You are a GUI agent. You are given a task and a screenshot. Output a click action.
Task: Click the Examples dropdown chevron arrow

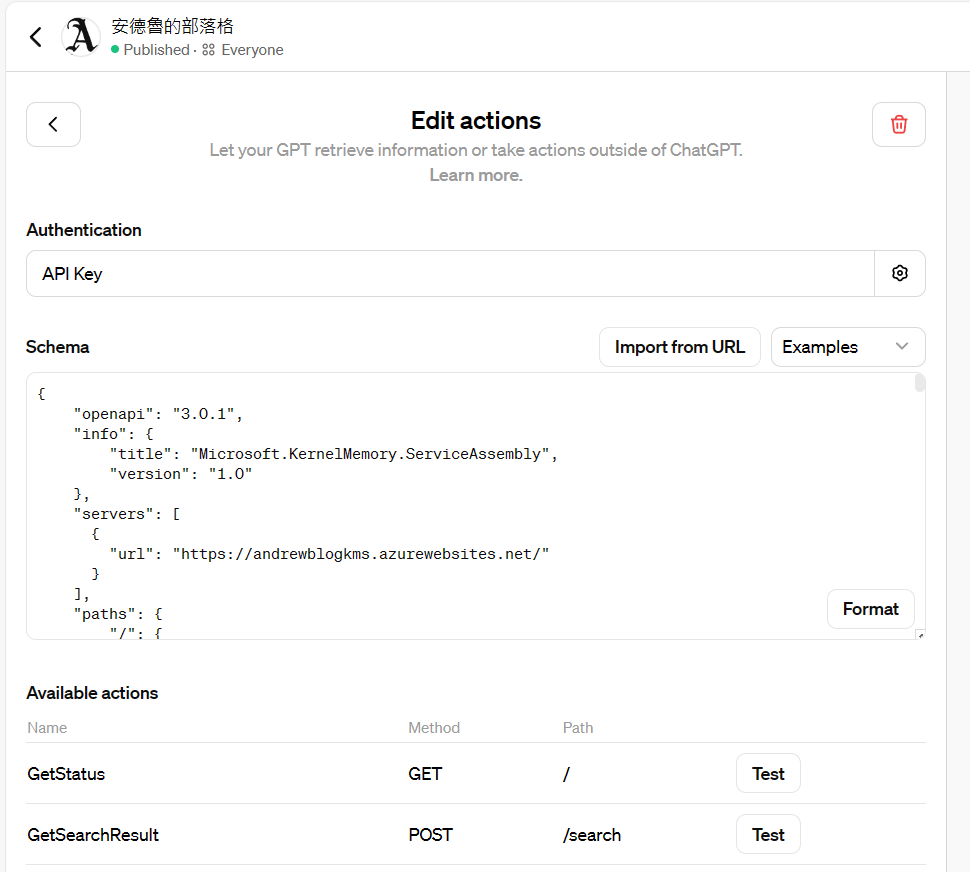click(902, 347)
